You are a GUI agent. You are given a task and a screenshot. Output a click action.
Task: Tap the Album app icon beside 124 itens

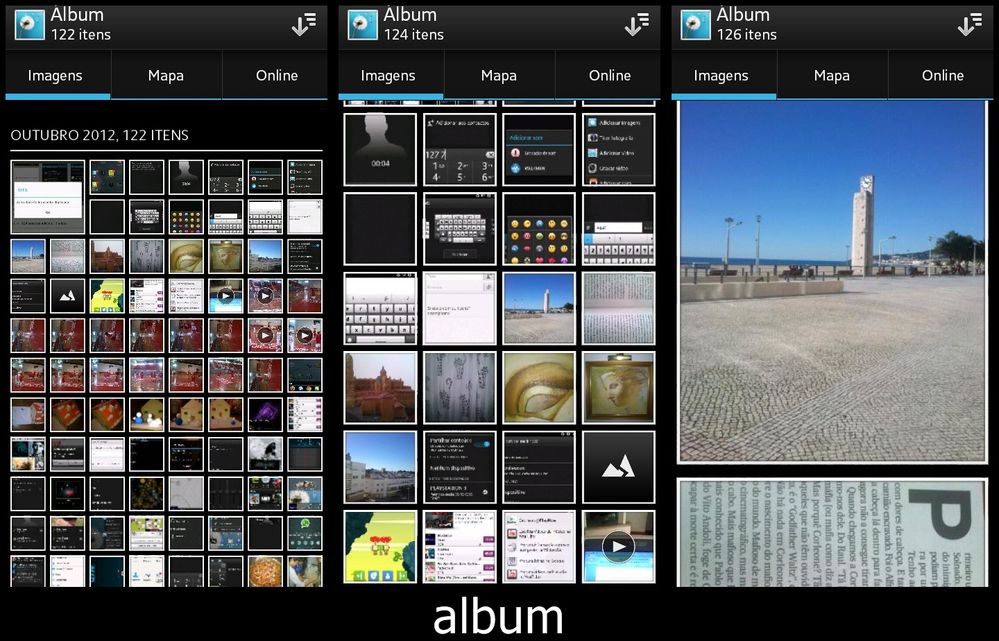(x=362, y=25)
